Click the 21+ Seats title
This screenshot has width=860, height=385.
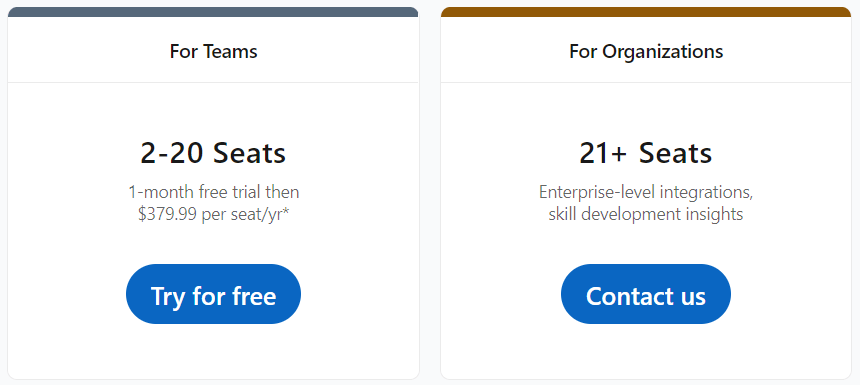[x=646, y=153]
